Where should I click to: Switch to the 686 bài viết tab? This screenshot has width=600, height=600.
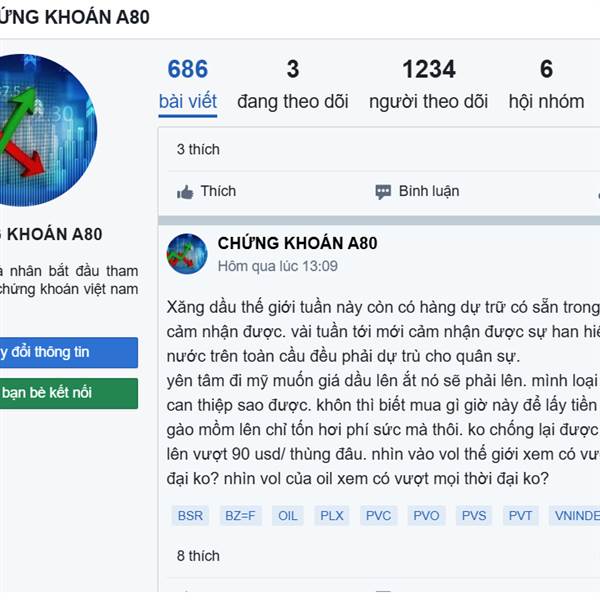pyautogui.click(x=188, y=84)
